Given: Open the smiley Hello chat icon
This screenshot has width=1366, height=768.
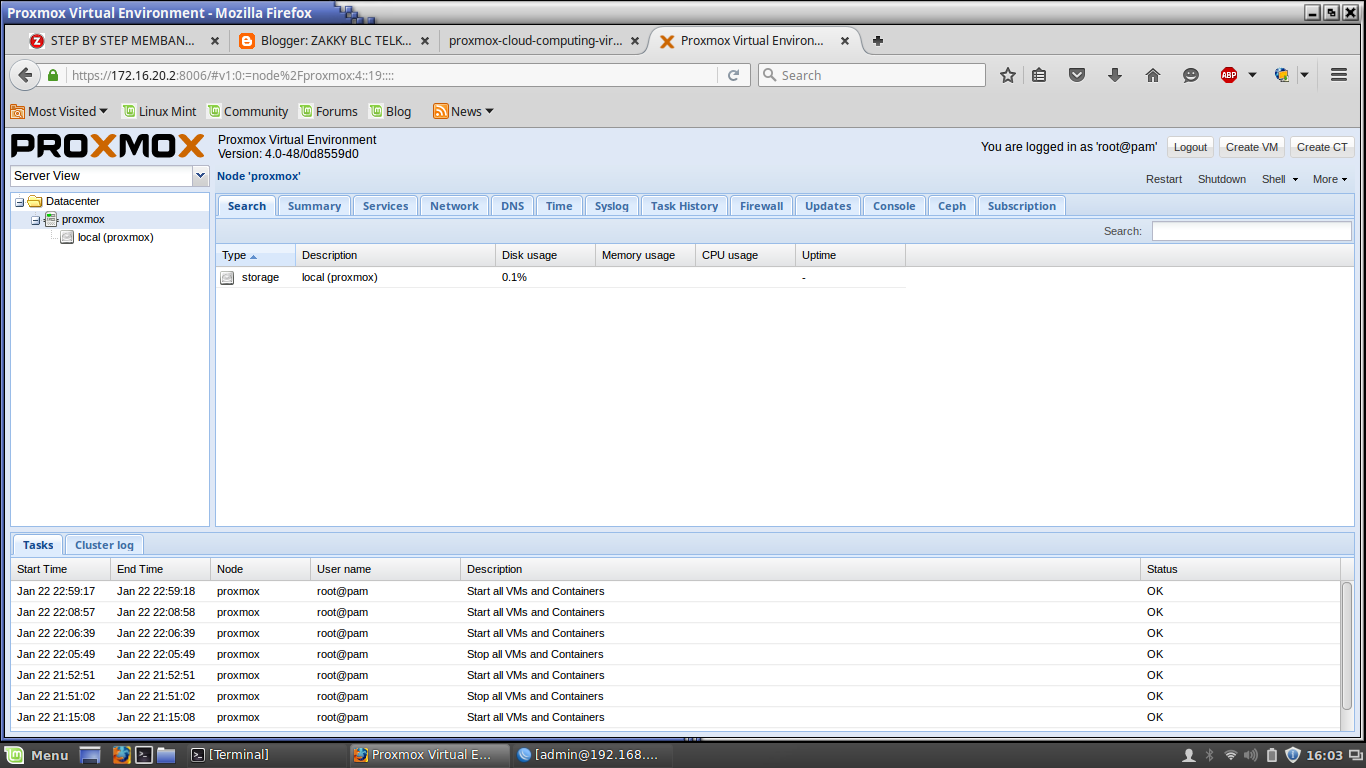Looking at the screenshot, I should pyautogui.click(x=1191, y=75).
